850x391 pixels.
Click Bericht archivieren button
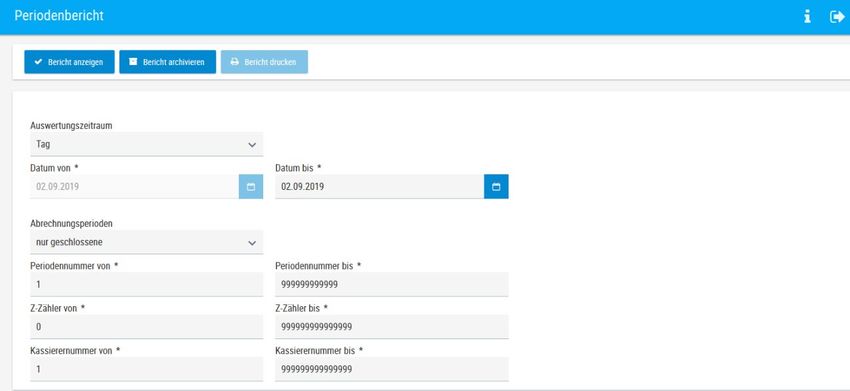click(x=168, y=62)
